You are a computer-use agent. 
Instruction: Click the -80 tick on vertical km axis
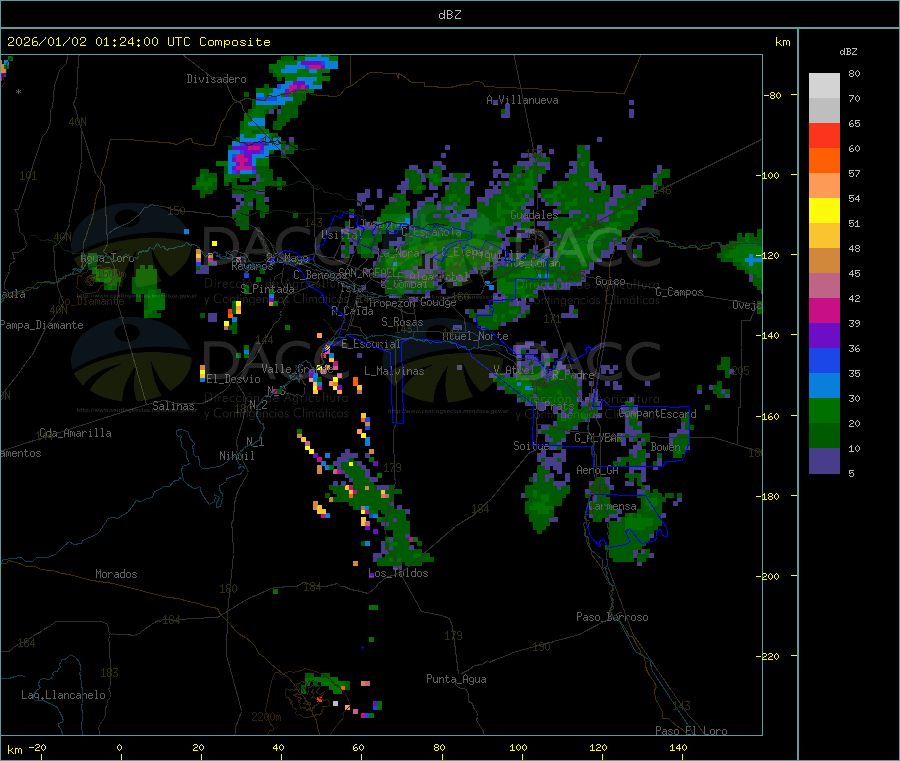click(772, 95)
